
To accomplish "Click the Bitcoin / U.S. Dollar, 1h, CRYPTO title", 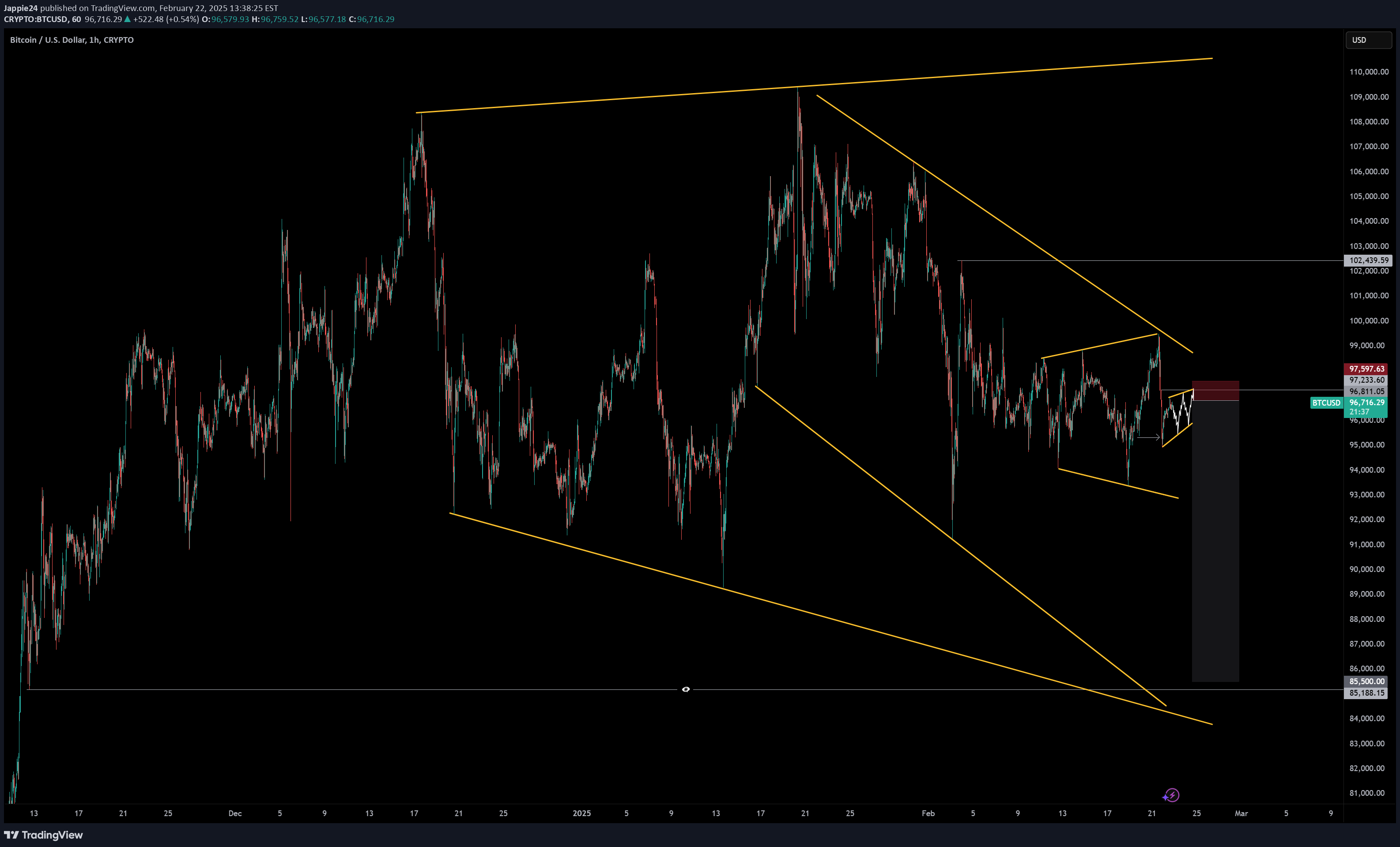I will click(72, 40).
